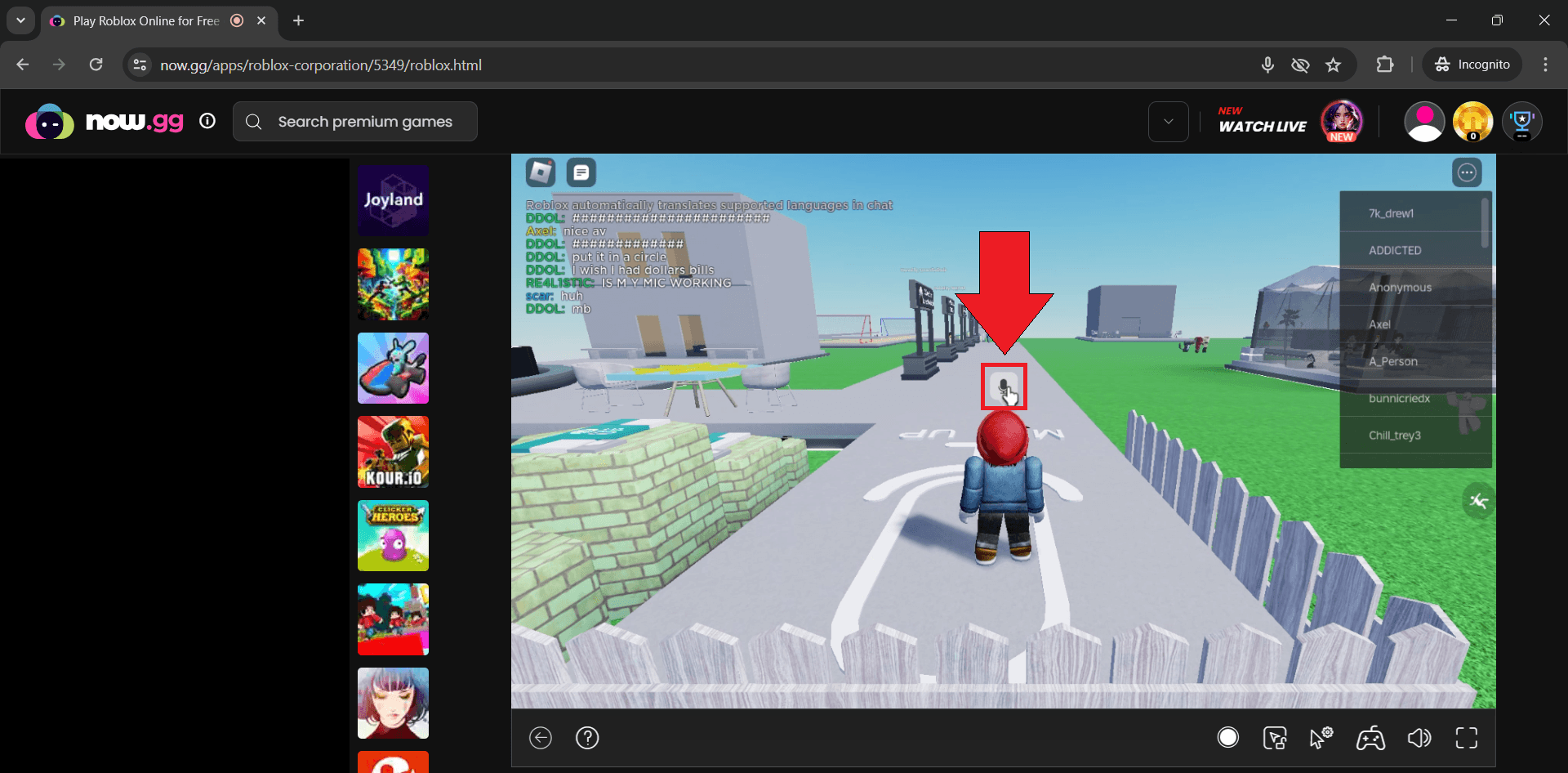The height and width of the screenshot is (773, 1568).
Task: Select the Play Roblox Online for Free tab
Action: (x=158, y=20)
